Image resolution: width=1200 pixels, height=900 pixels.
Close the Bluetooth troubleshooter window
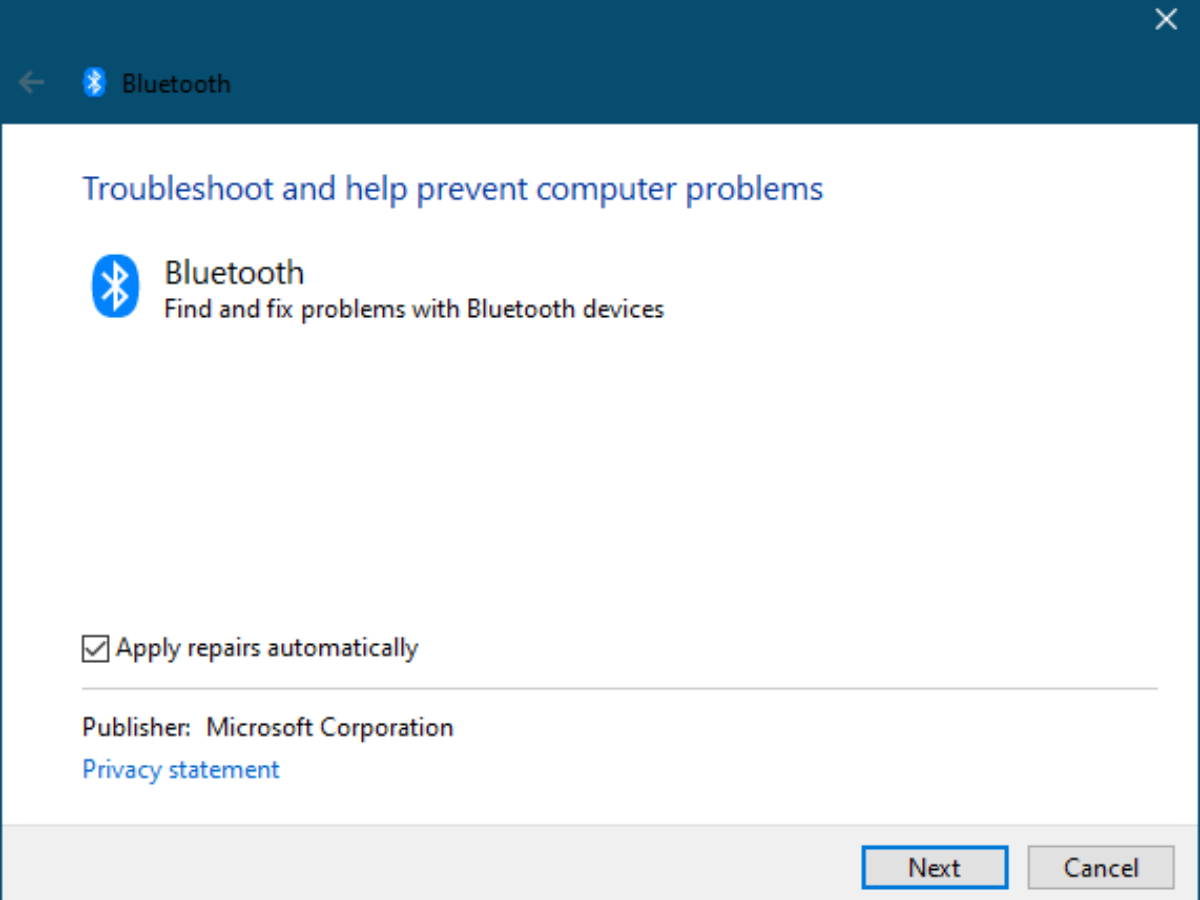[x=1166, y=19]
